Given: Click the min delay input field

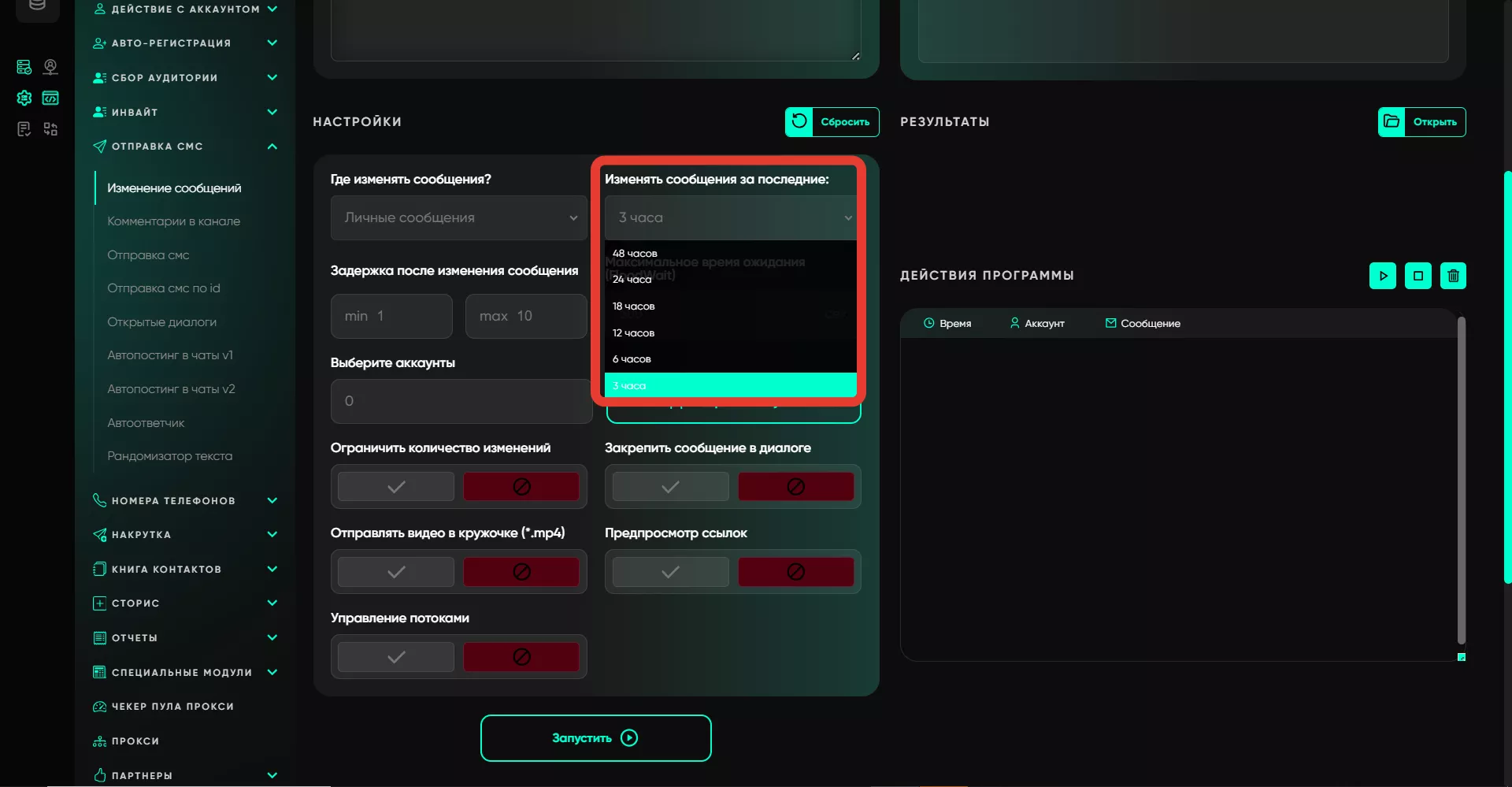Looking at the screenshot, I should 391,316.
